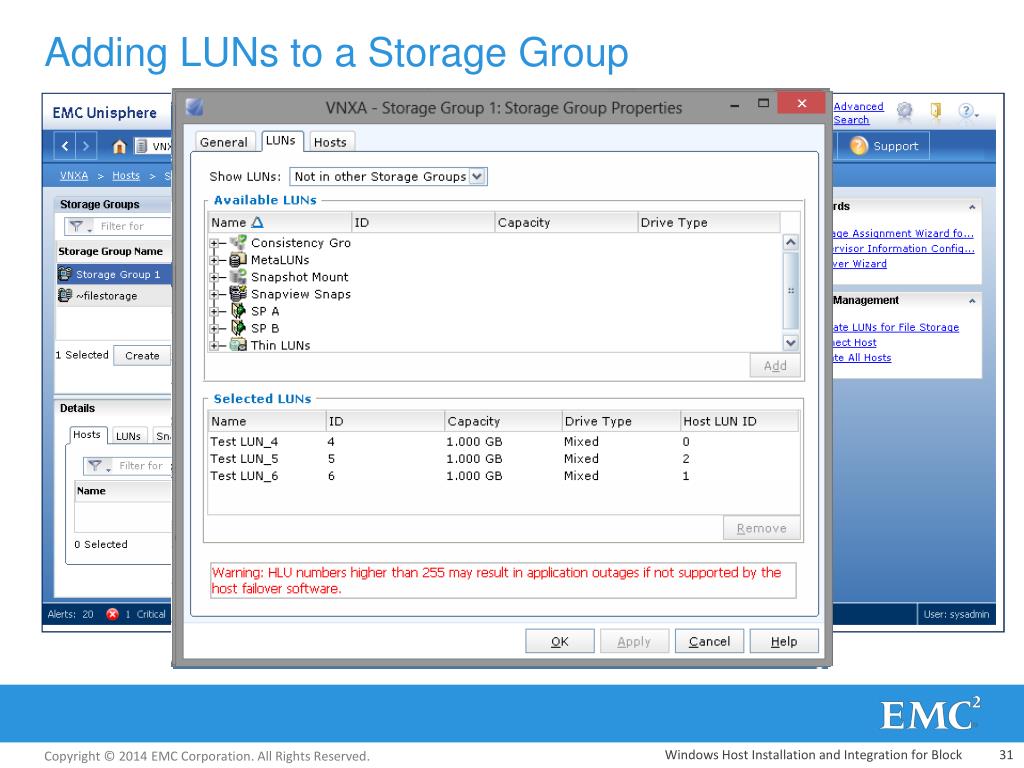Click the Snapshot Mount icon
This screenshot has width=1024, height=768.
[x=238, y=277]
